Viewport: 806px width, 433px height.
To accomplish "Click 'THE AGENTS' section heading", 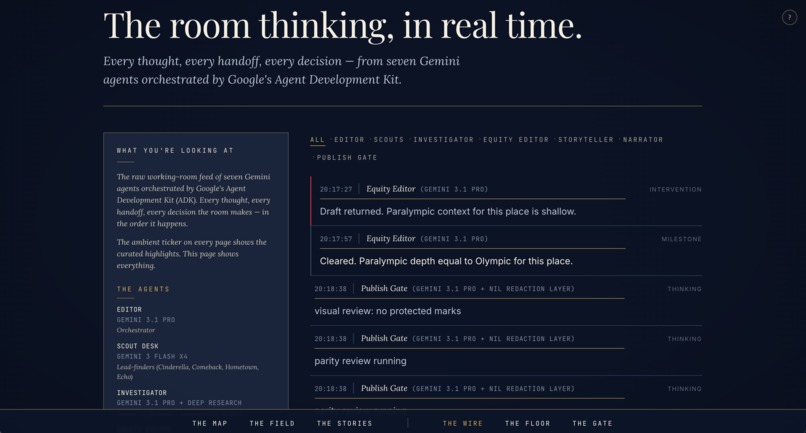I will point(143,289).
